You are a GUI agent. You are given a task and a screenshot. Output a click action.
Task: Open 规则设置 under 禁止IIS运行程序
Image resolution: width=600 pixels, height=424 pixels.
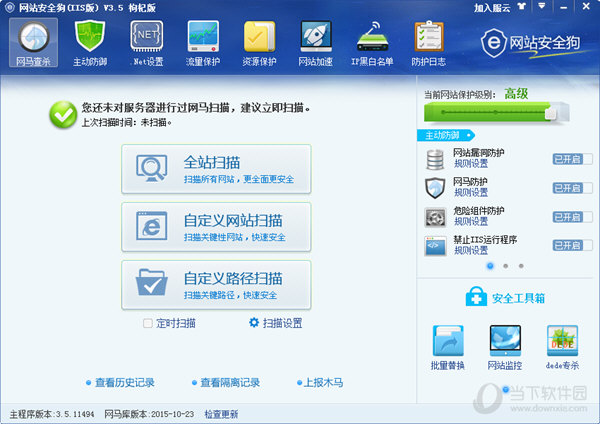click(471, 251)
